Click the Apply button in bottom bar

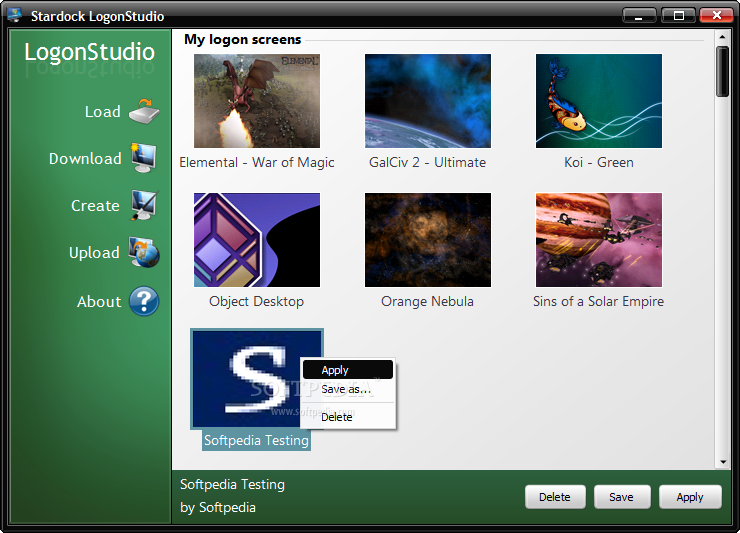(x=690, y=497)
